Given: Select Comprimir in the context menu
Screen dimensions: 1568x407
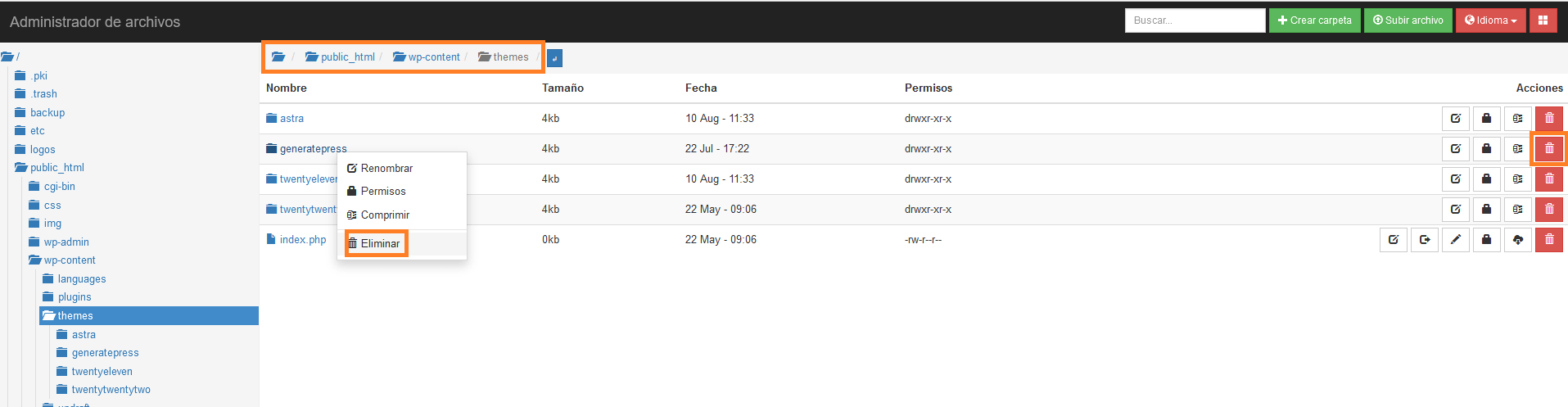Looking at the screenshot, I should pyautogui.click(x=384, y=215).
